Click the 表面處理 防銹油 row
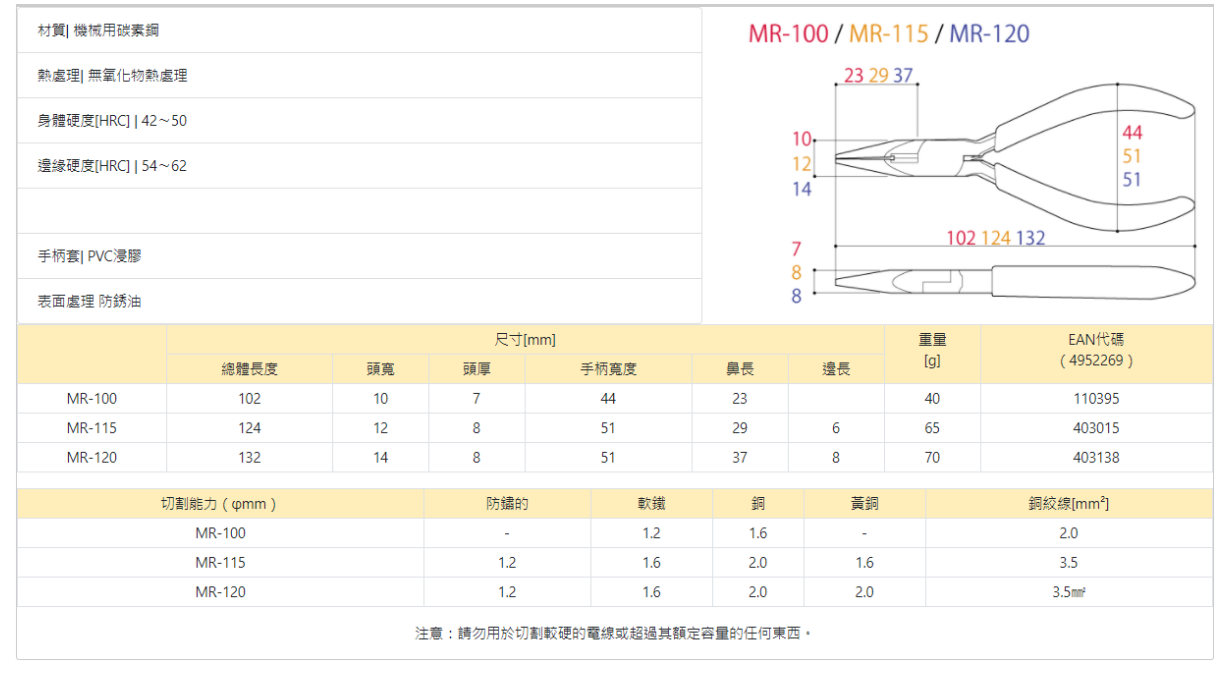1221x679 pixels. (x=89, y=301)
